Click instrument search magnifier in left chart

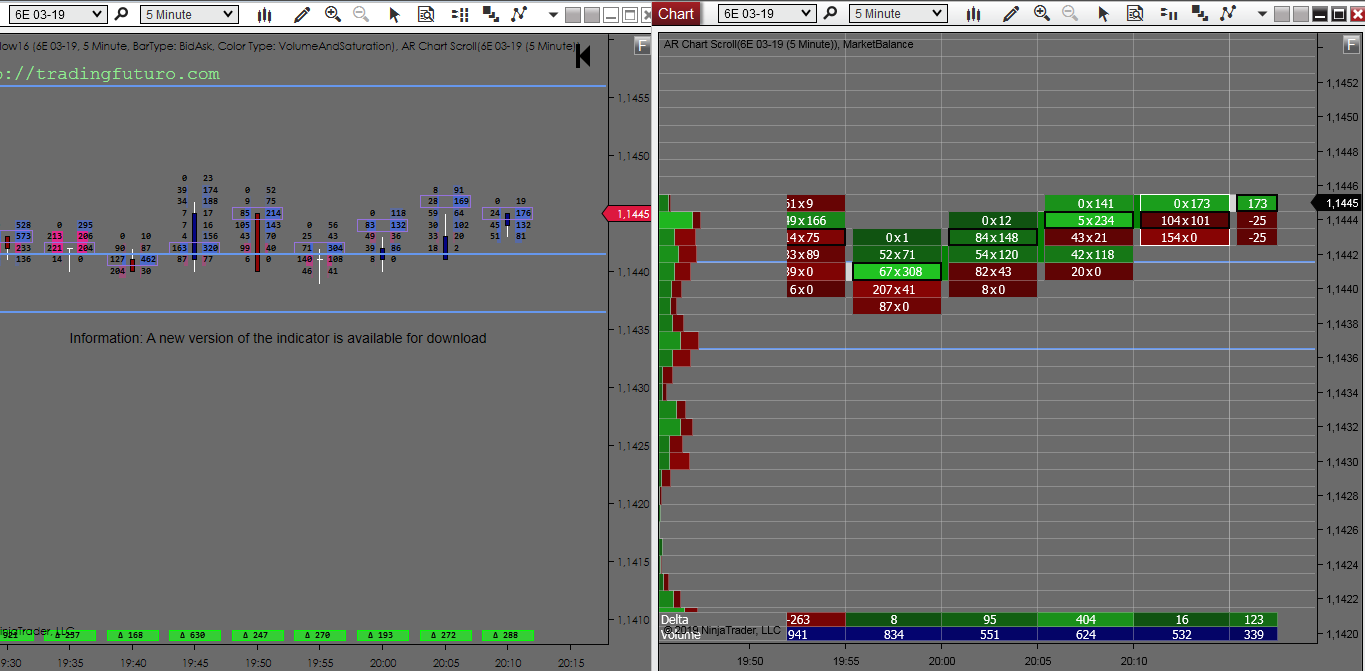point(121,14)
